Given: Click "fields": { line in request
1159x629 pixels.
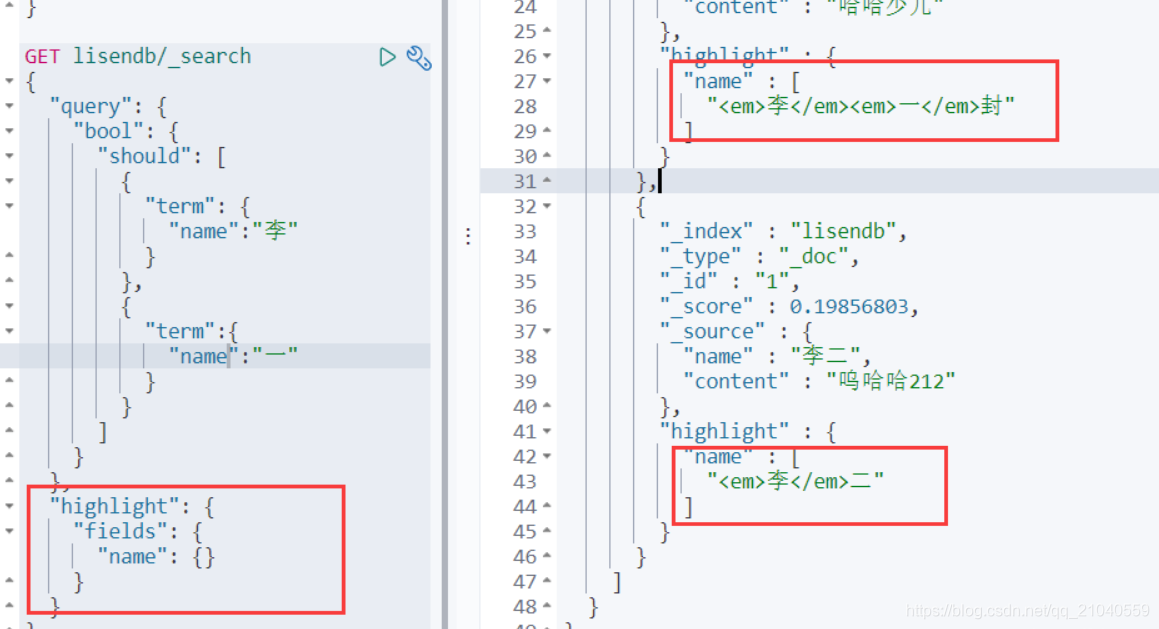Looking at the screenshot, I should pos(137,531).
